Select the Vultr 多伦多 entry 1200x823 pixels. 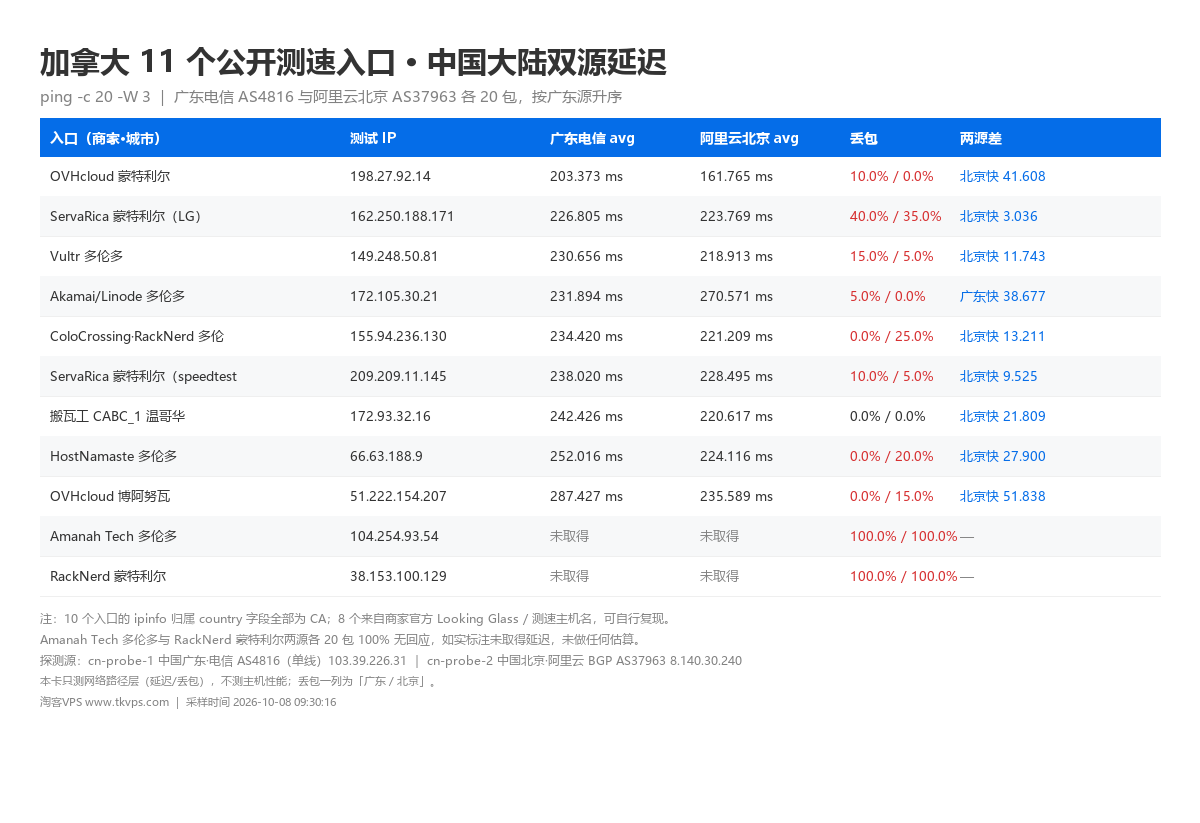[86, 256]
